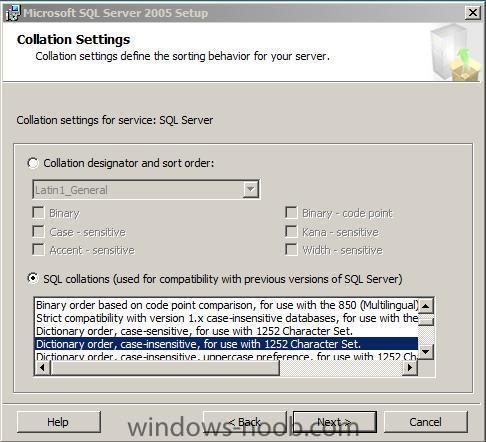Click the setup icon in the title bar
Image resolution: width=486 pixels, height=442 pixels.
(13, 13)
